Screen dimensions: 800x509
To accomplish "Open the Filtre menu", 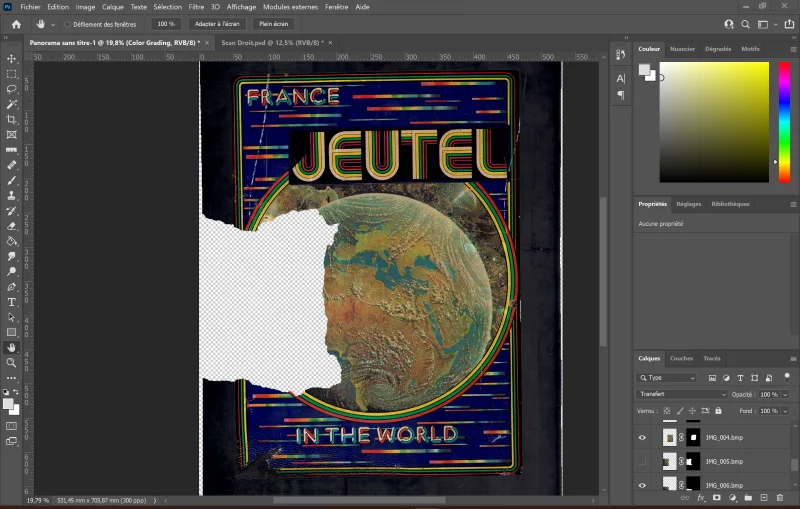I will pyautogui.click(x=198, y=6).
